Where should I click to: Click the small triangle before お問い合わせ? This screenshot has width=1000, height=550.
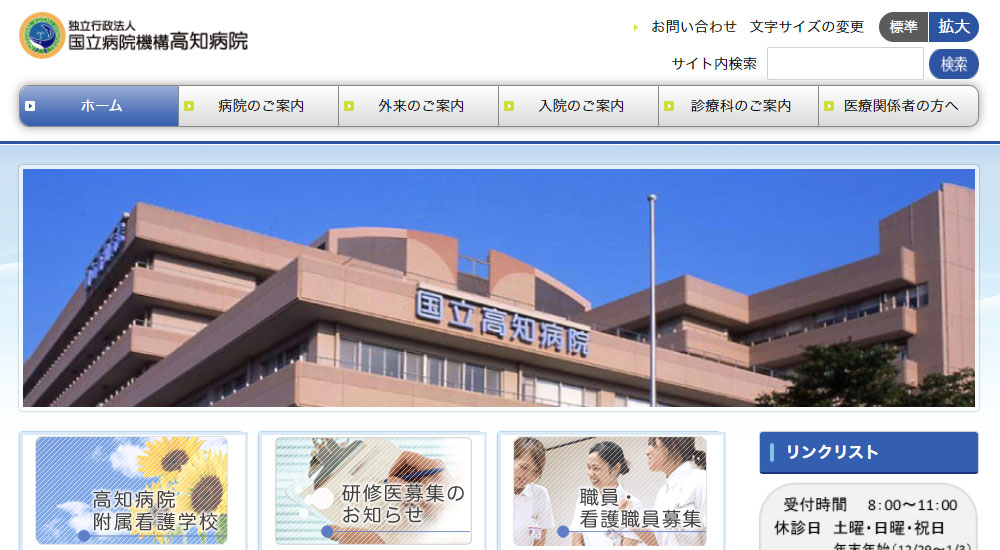point(635,27)
